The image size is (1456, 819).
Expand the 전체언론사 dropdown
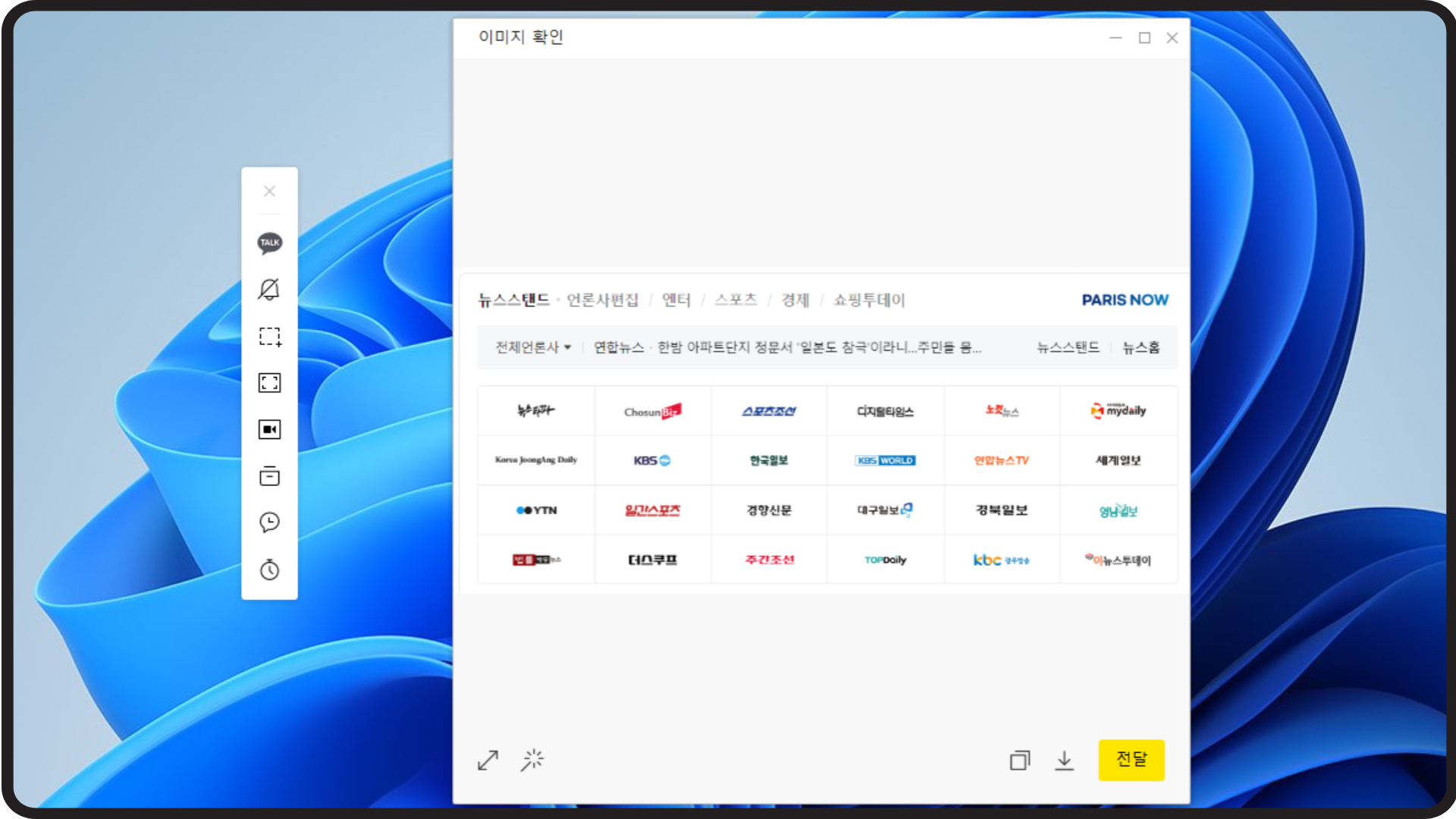click(532, 347)
